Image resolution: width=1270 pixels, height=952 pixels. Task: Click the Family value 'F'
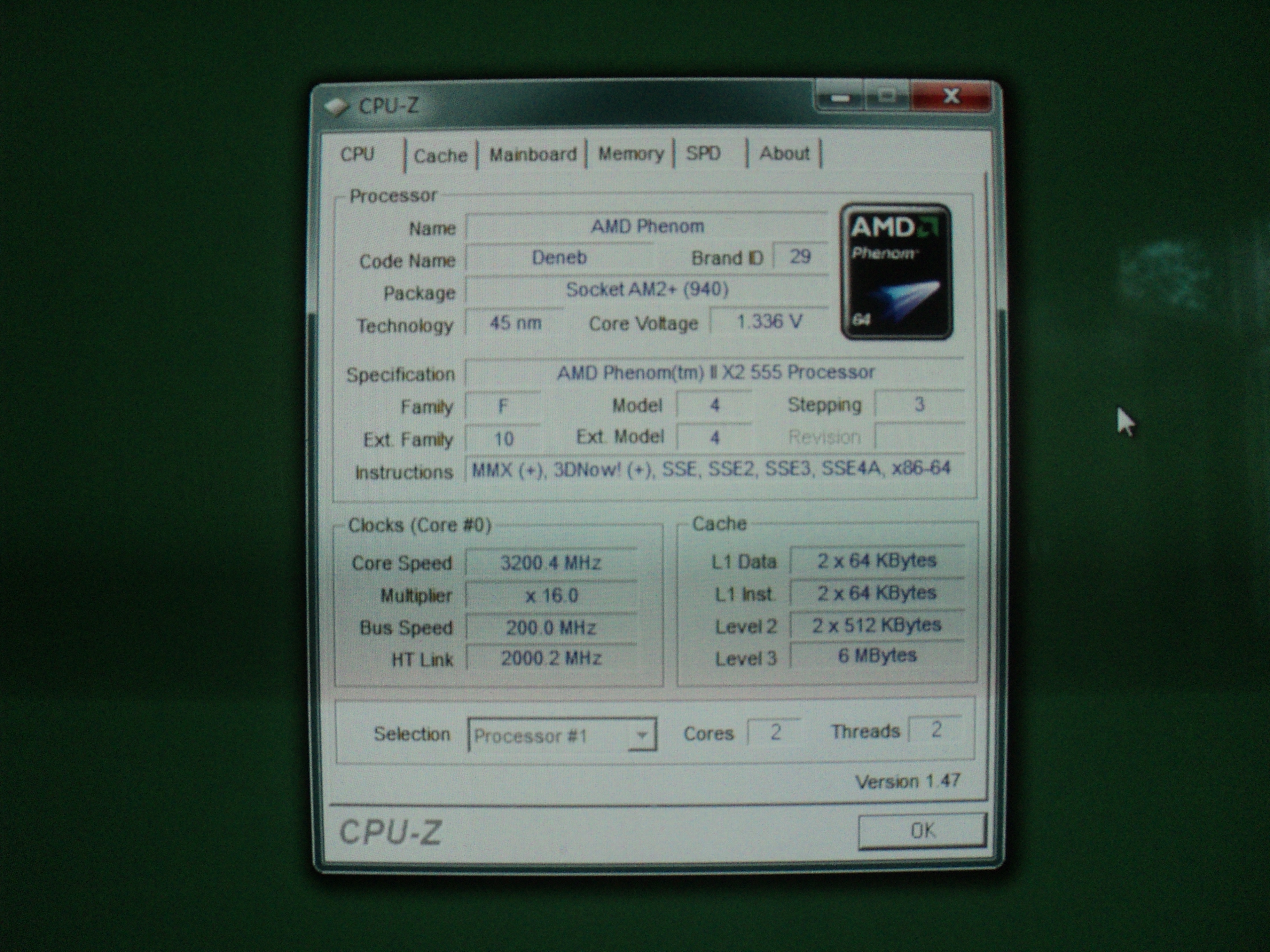tap(503, 406)
